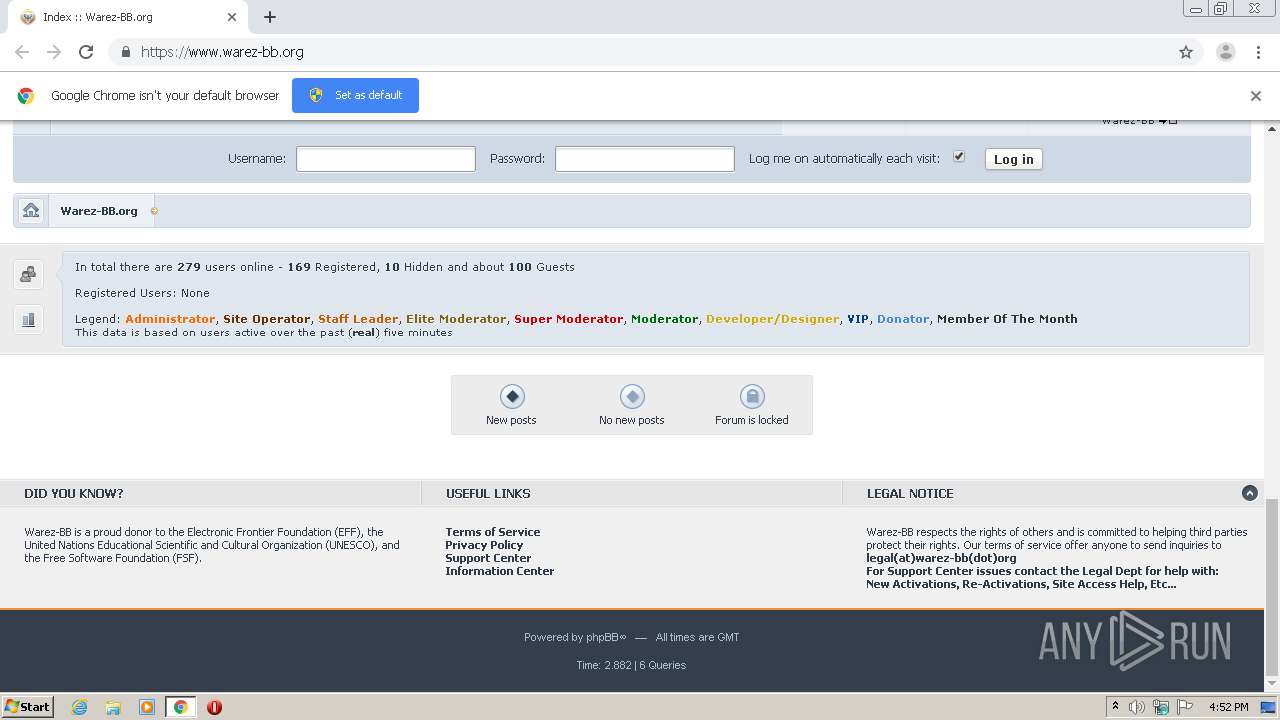Click the LEGAL NOTICE heading

(x=910, y=493)
